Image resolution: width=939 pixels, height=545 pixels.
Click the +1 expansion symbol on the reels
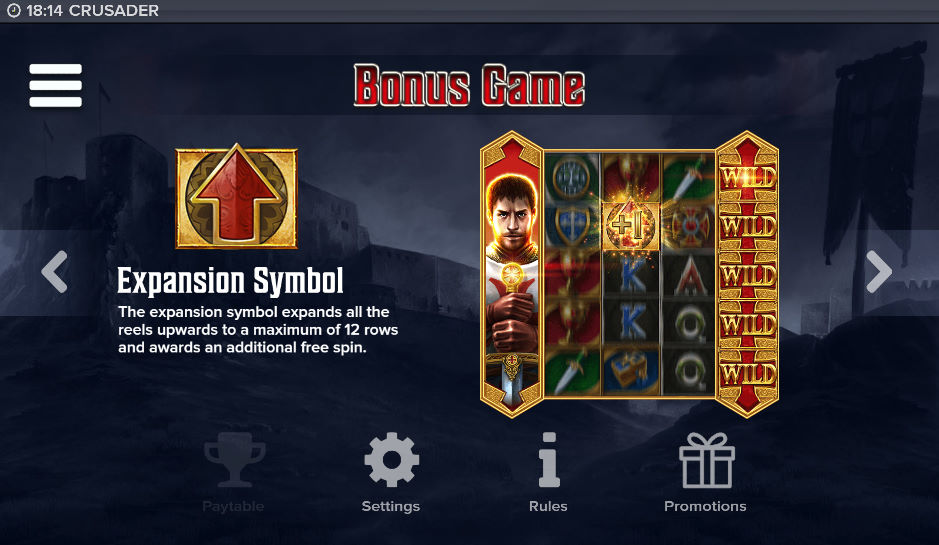(x=630, y=226)
